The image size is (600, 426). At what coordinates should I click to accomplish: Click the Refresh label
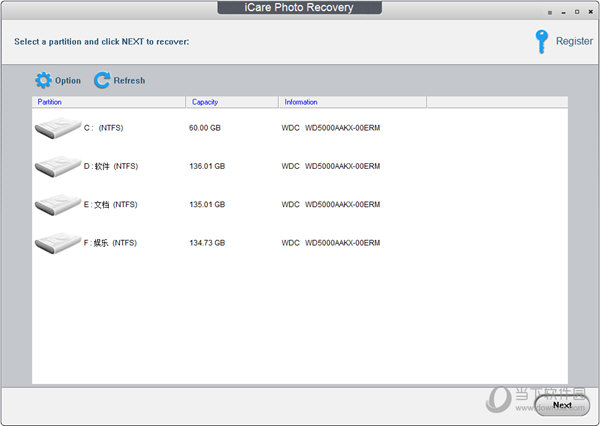point(129,81)
